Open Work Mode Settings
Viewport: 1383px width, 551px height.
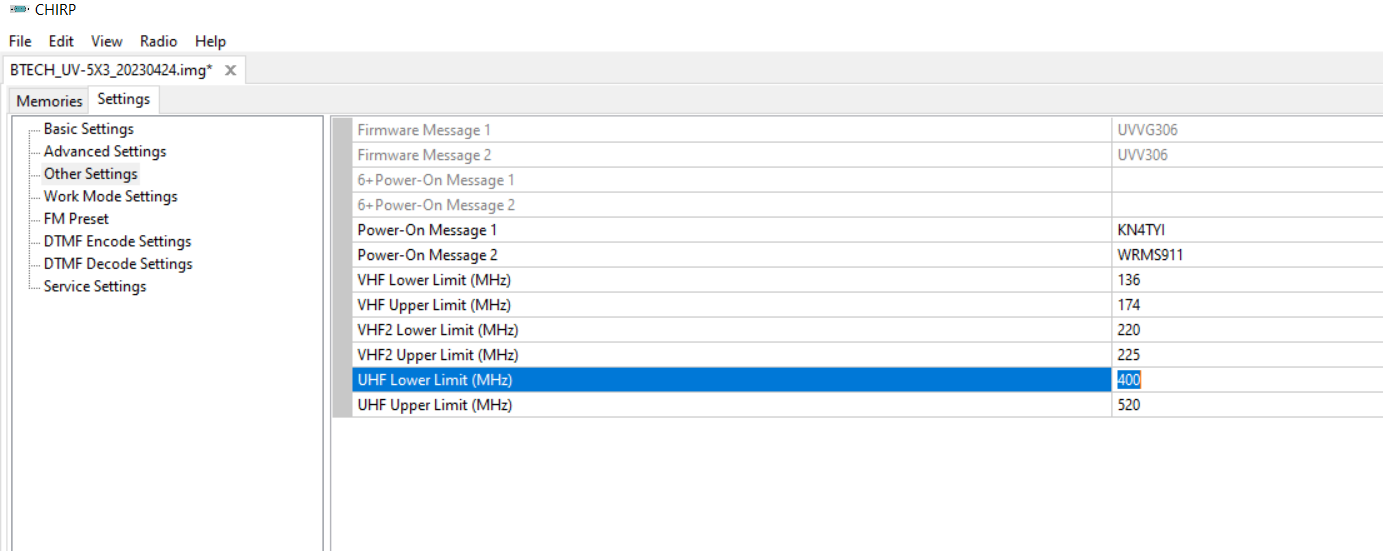pyautogui.click(x=110, y=196)
